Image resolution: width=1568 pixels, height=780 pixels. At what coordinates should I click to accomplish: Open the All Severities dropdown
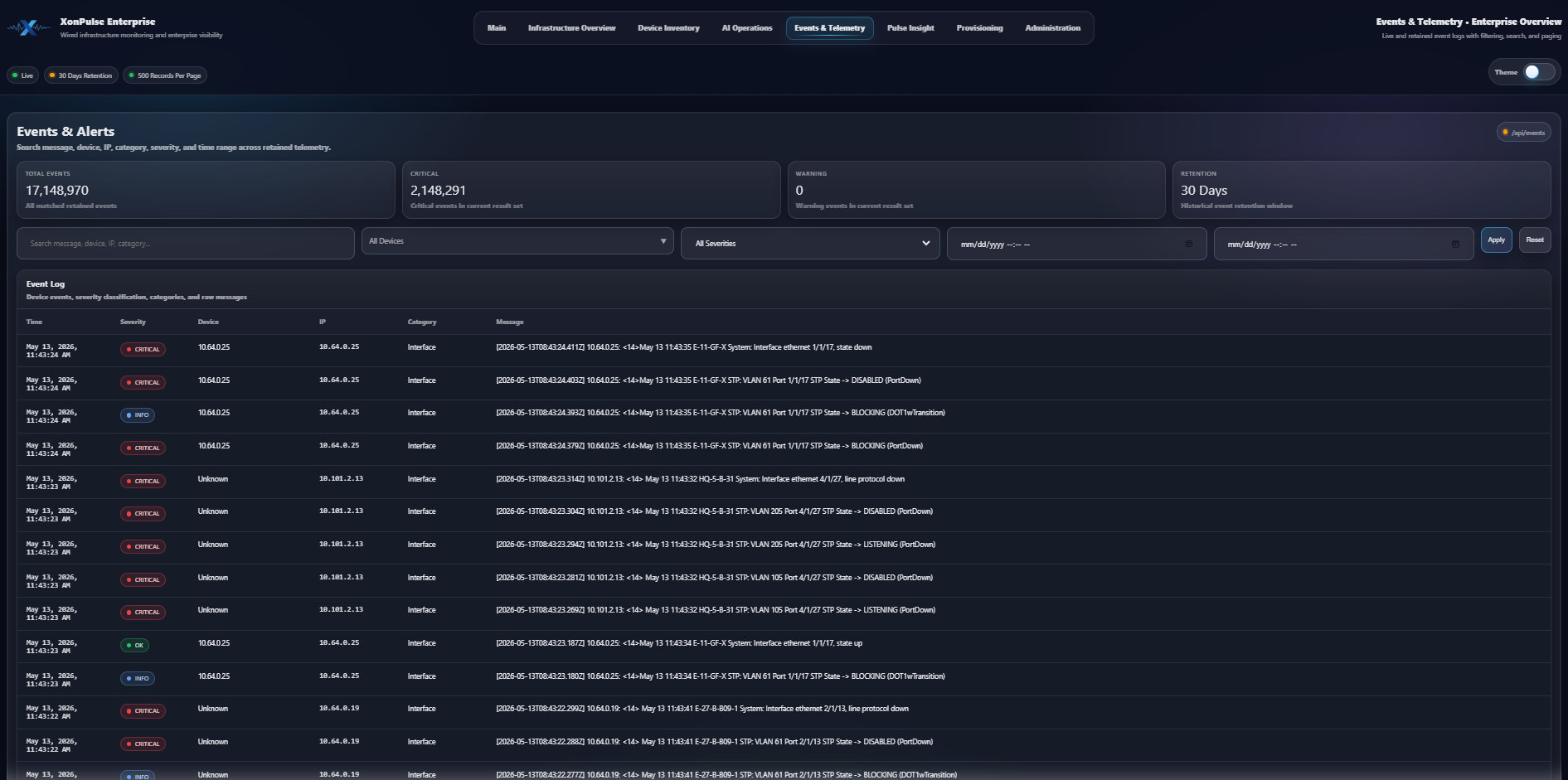click(x=810, y=244)
